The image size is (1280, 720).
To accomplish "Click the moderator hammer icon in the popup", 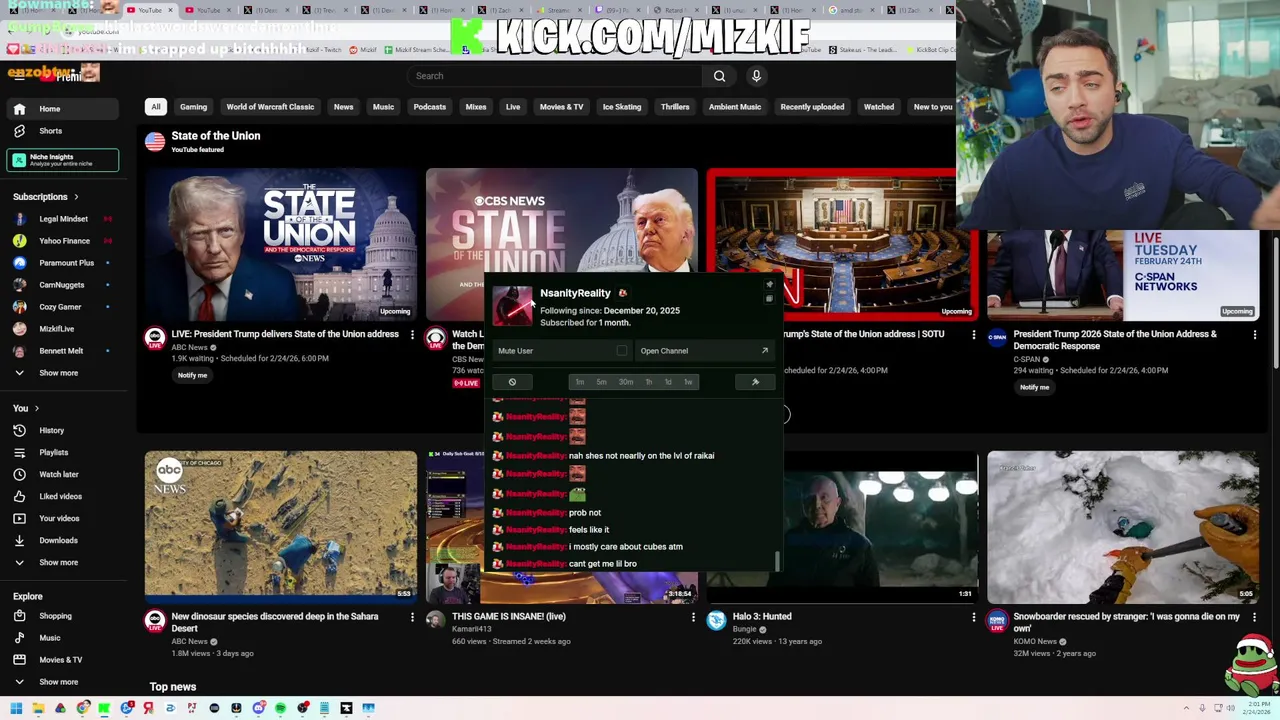I will pyautogui.click(x=755, y=382).
